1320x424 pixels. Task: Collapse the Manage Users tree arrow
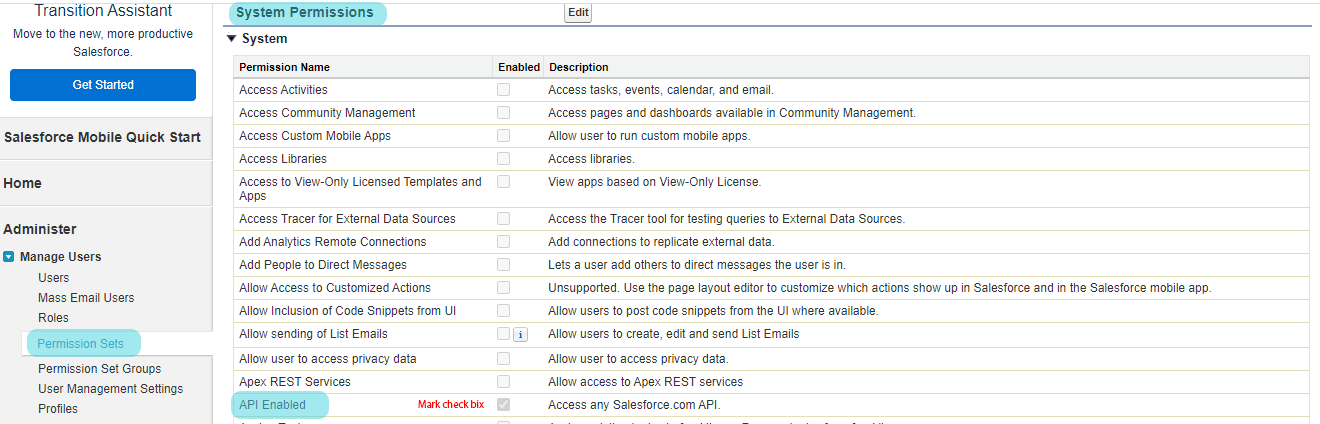tap(9, 257)
